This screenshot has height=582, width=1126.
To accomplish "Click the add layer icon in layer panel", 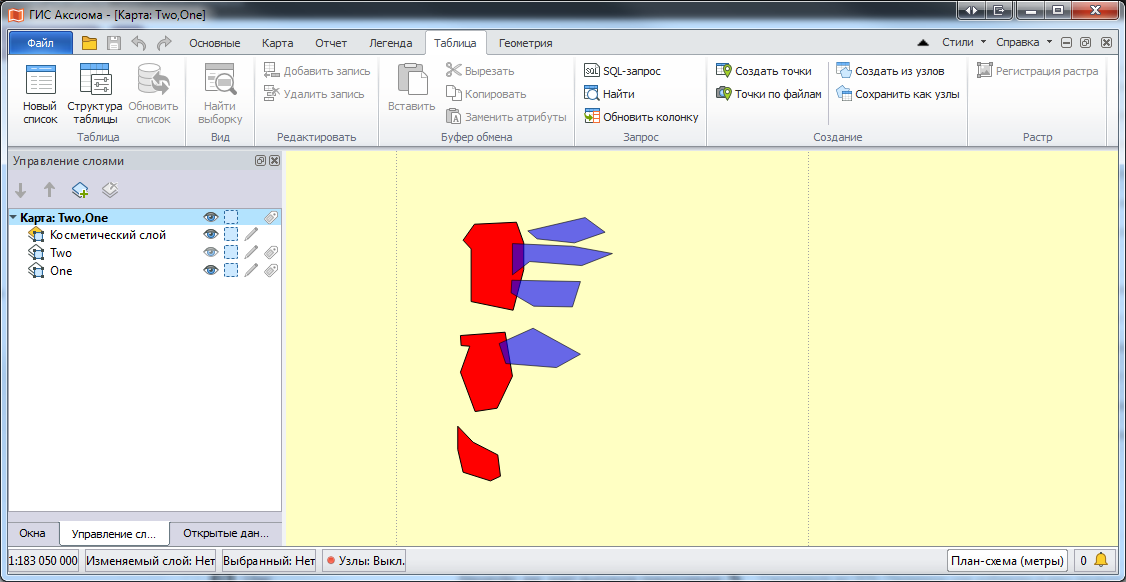I will click(80, 190).
